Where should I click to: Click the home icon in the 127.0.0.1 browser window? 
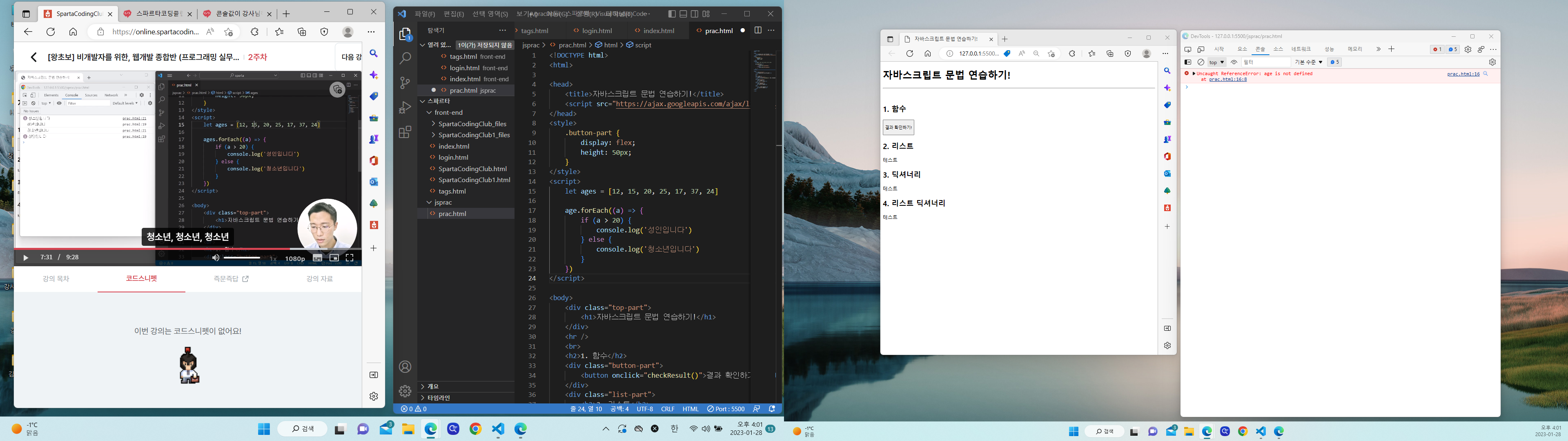[928, 53]
